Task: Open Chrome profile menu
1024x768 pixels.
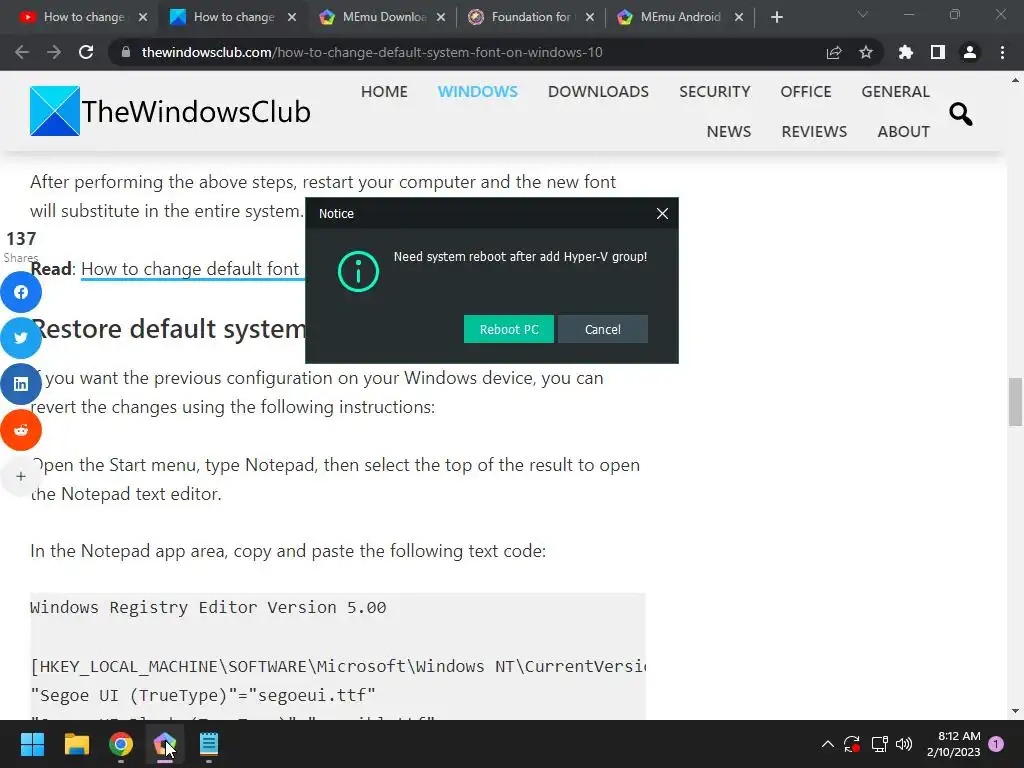Action: 970,52
